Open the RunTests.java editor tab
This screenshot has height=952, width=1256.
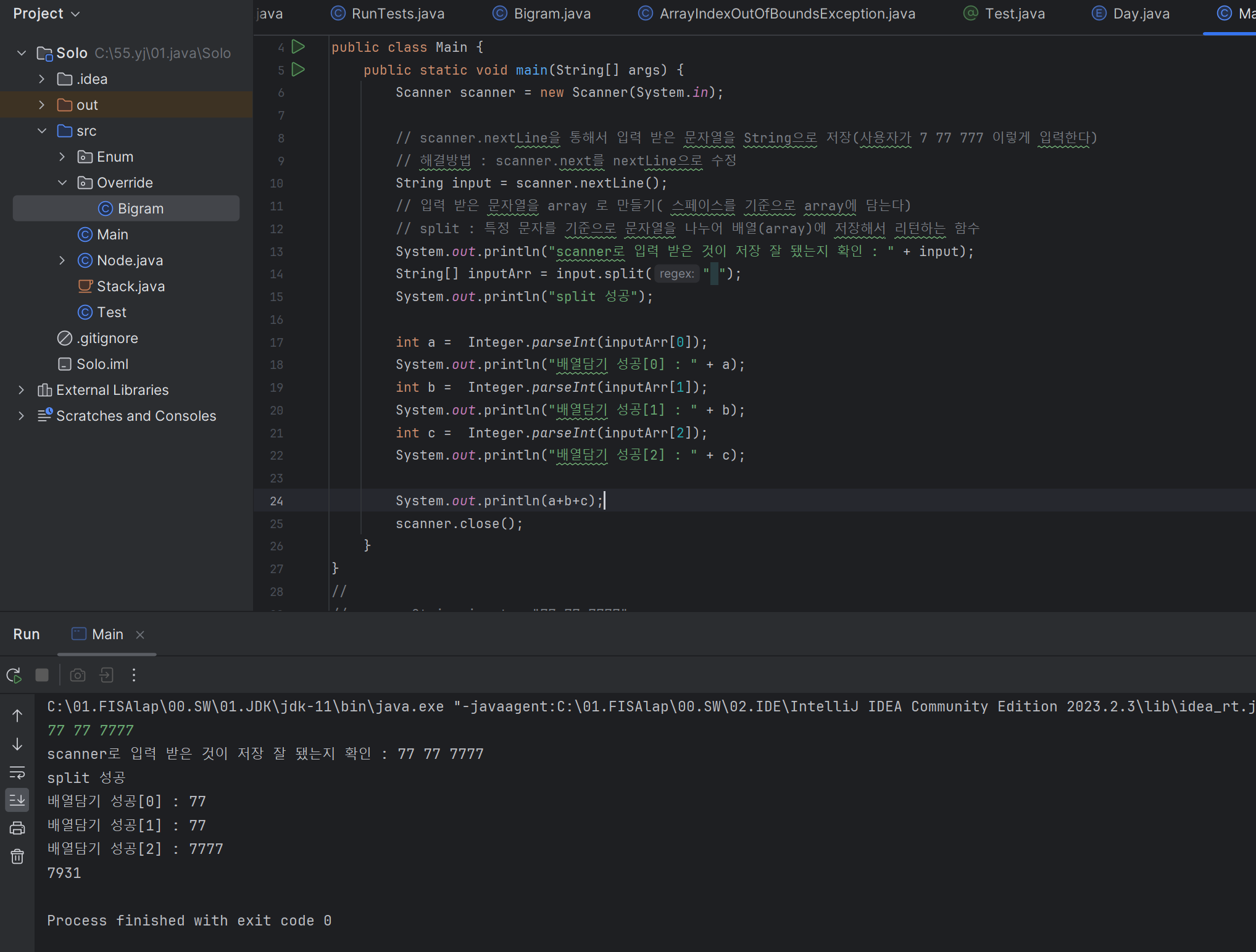pyautogui.click(x=397, y=14)
